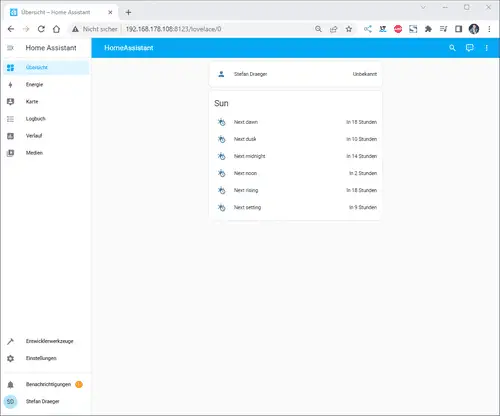Click the Nicht sicher security warning
Image resolution: width=500 pixels, height=416 pixels.
95,29
